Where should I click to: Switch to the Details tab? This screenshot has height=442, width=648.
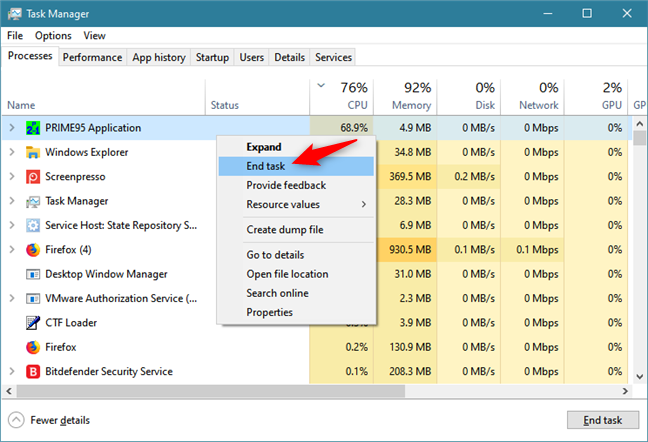(290, 57)
